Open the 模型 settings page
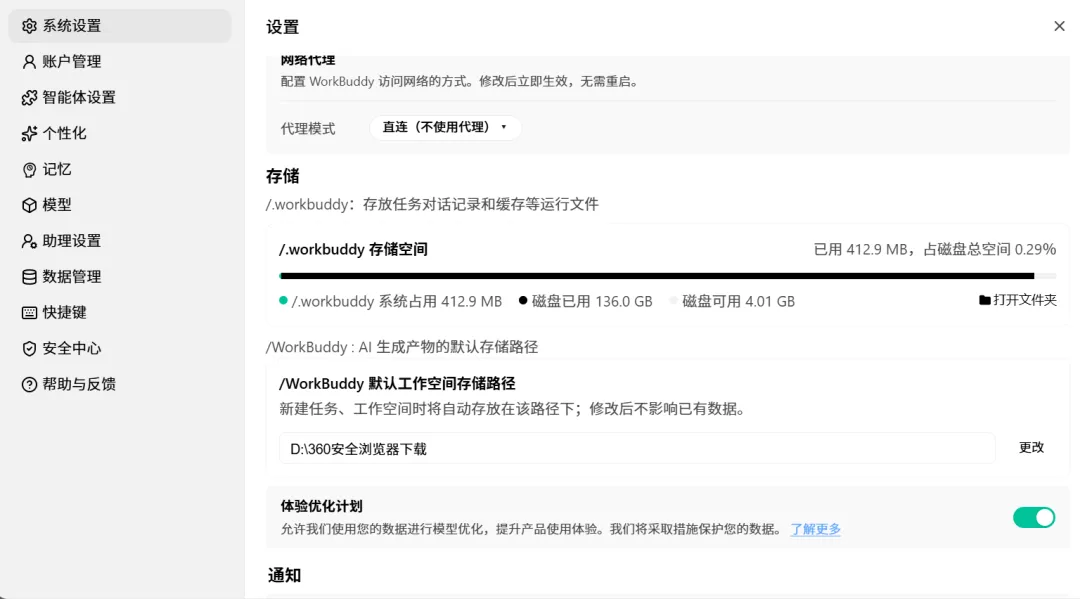1080x599 pixels. pos(120,205)
